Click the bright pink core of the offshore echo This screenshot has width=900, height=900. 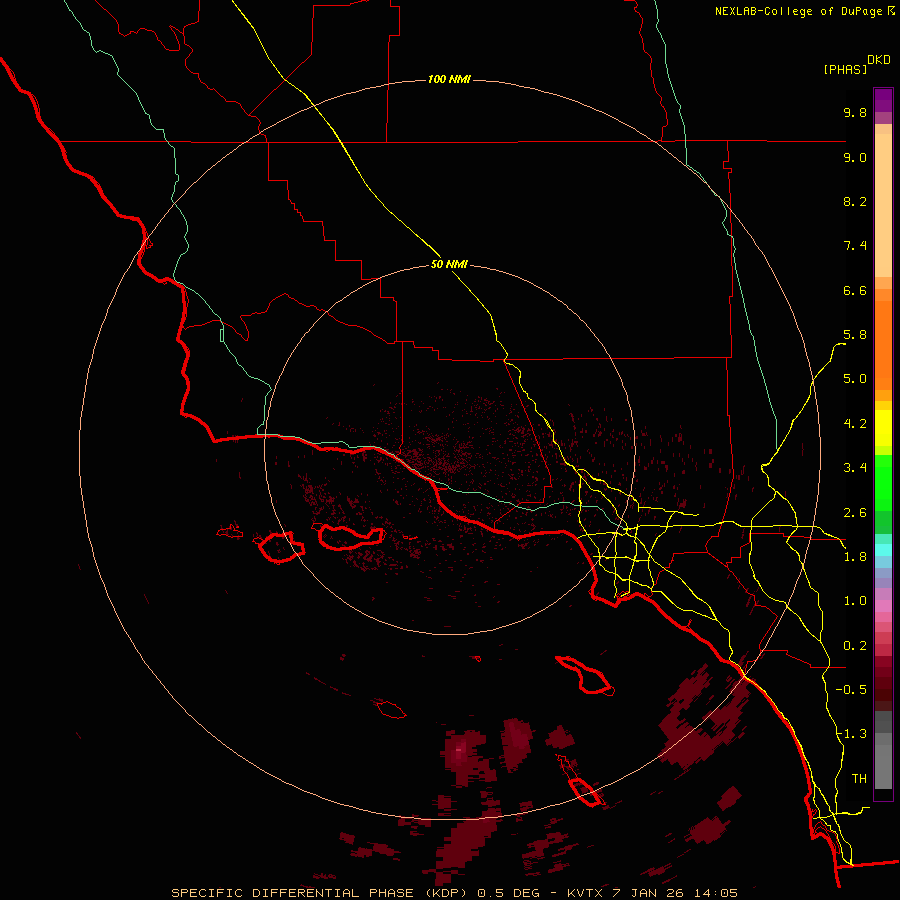coord(459,749)
